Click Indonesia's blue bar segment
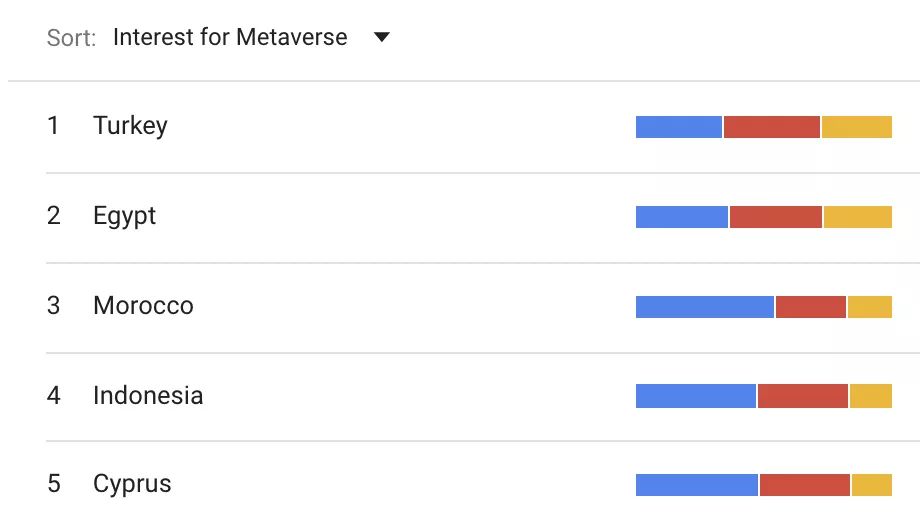Viewport: 920px width, 526px height. click(696, 396)
